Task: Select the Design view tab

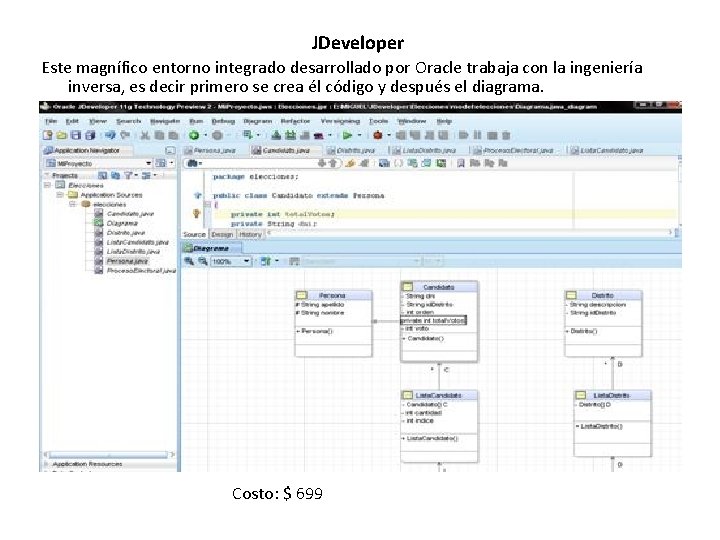Action: coord(222,235)
